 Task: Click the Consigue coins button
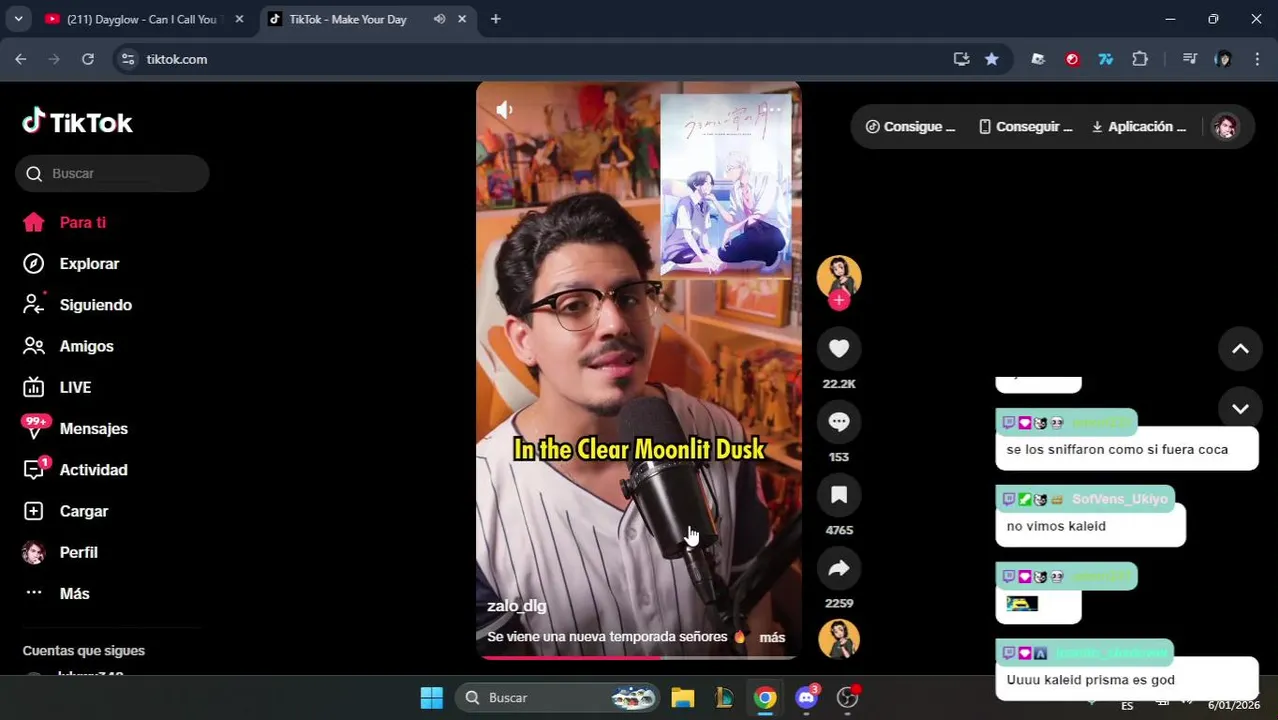pos(910,127)
